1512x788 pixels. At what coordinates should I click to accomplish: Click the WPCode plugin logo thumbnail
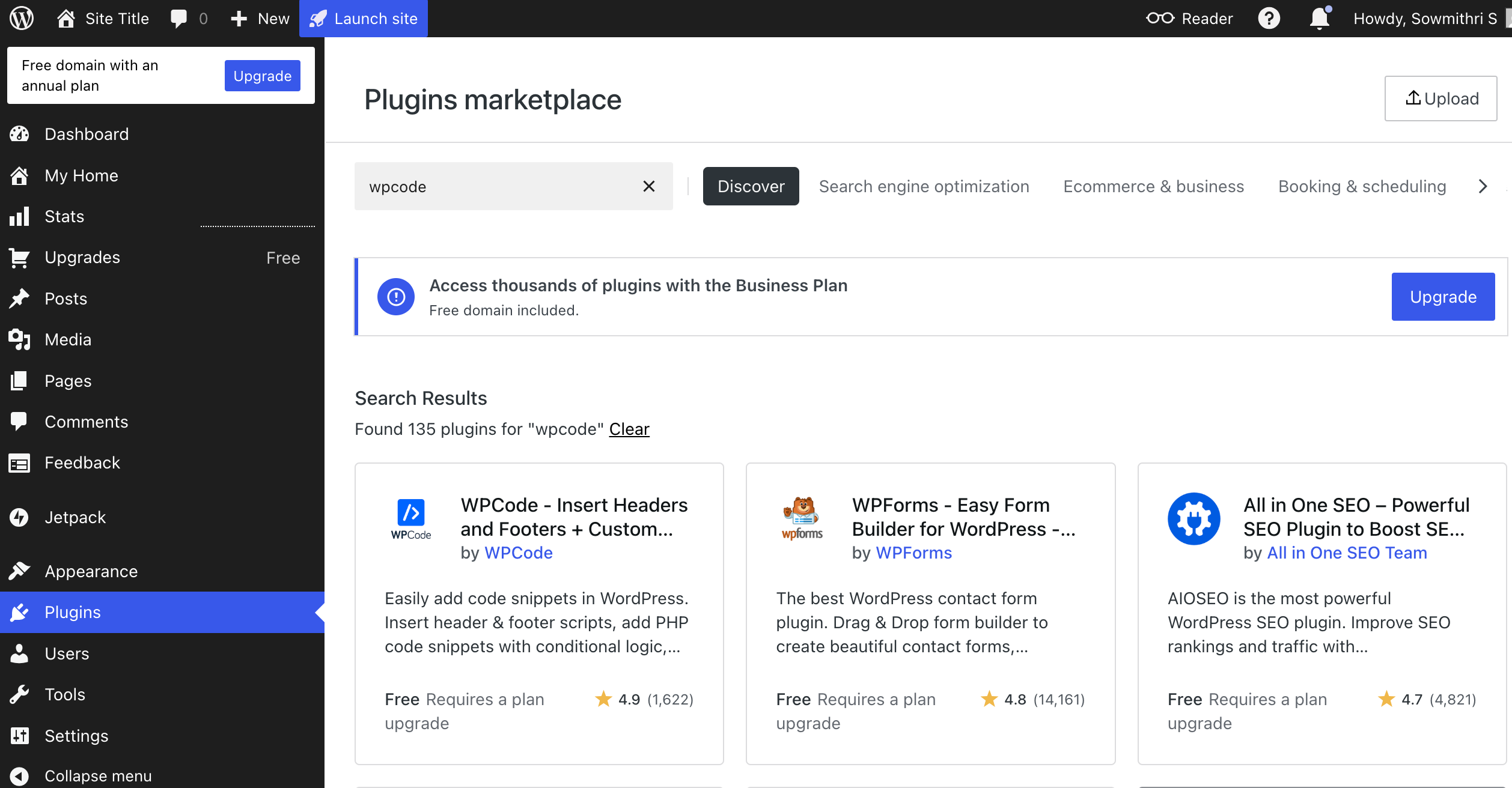(x=411, y=519)
